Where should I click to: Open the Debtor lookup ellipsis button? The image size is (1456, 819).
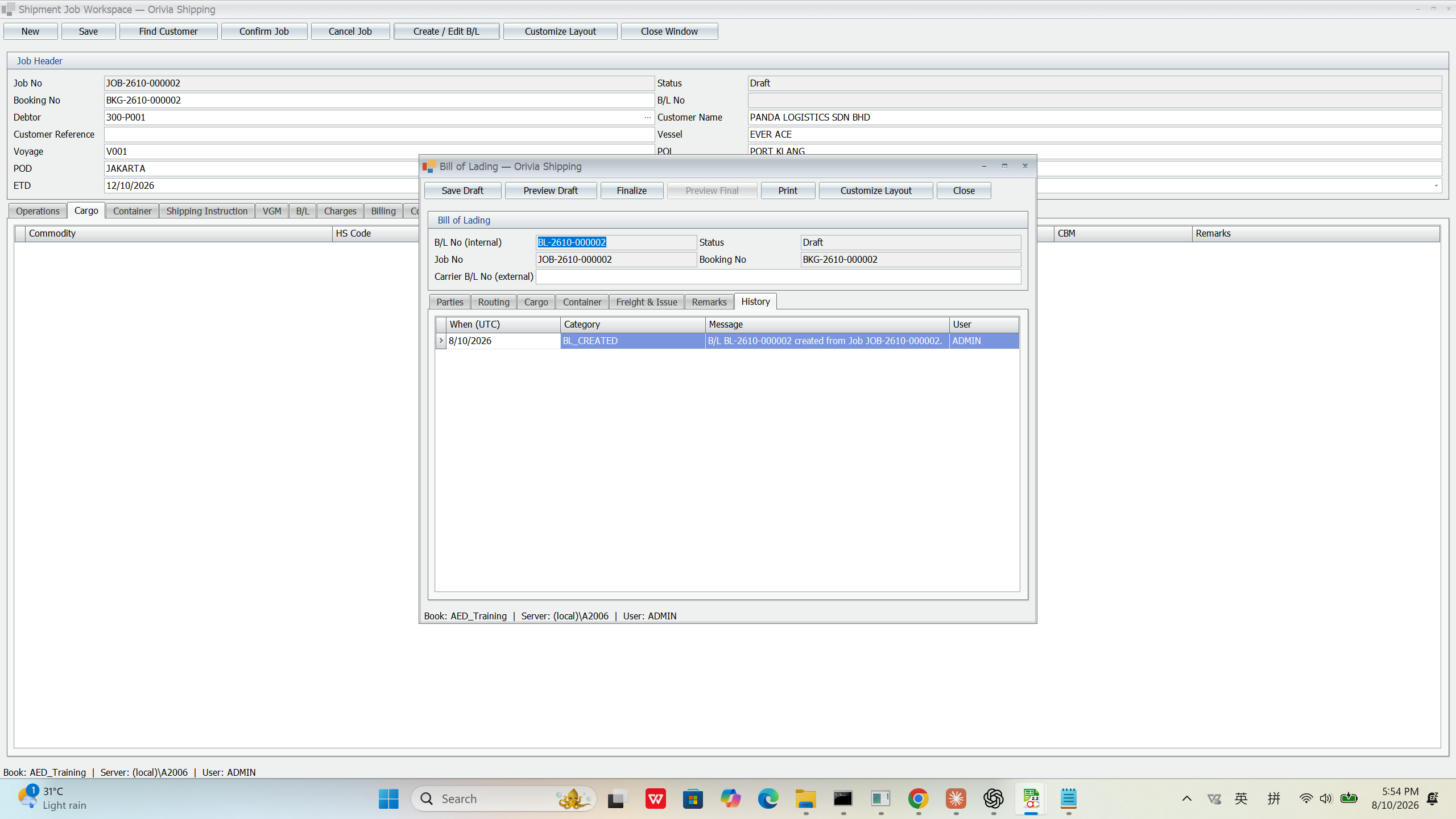click(647, 117)
